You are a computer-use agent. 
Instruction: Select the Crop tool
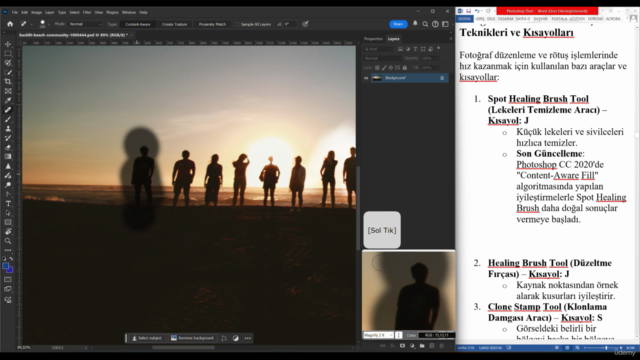click(x=8, y=82)
